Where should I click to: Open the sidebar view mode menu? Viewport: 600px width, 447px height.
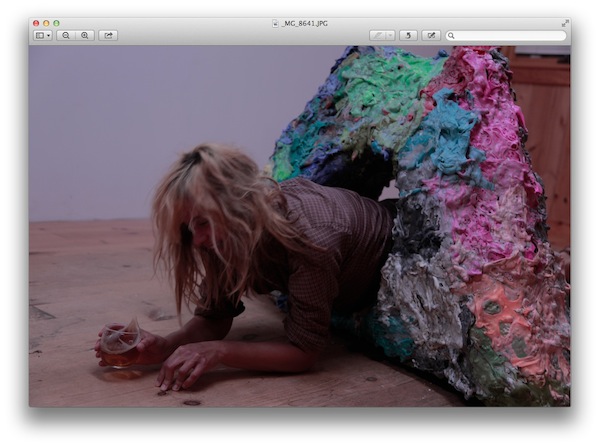(x=42, y=35)
